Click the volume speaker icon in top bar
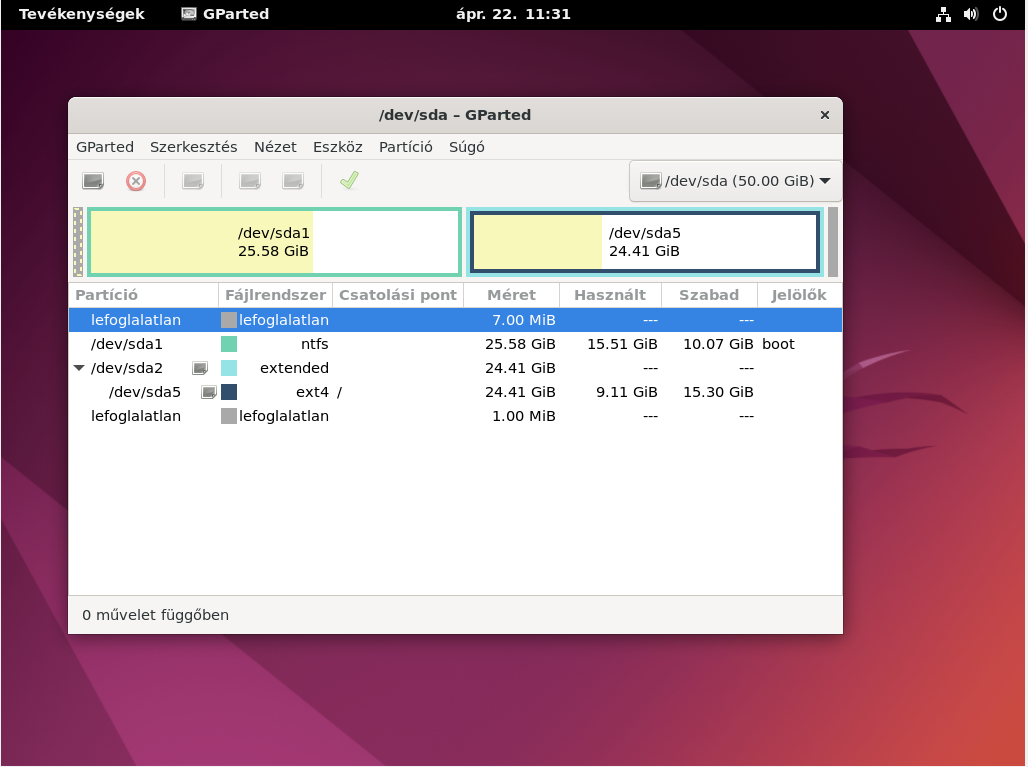The width and height of the screenshot is (1028, 767). tap(971, 14)
